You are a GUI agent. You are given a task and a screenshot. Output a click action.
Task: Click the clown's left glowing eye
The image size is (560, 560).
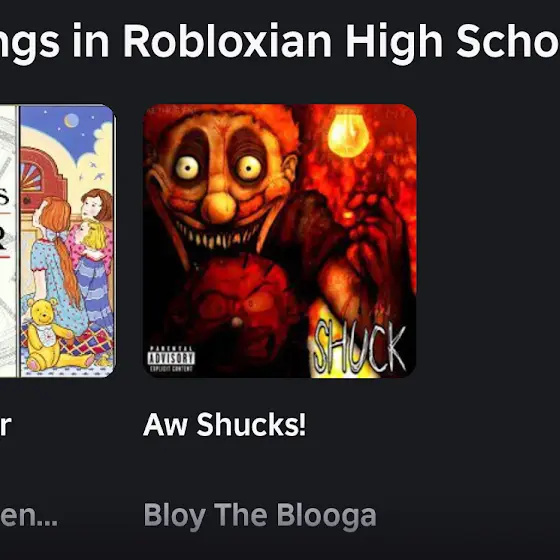point(186,168)
